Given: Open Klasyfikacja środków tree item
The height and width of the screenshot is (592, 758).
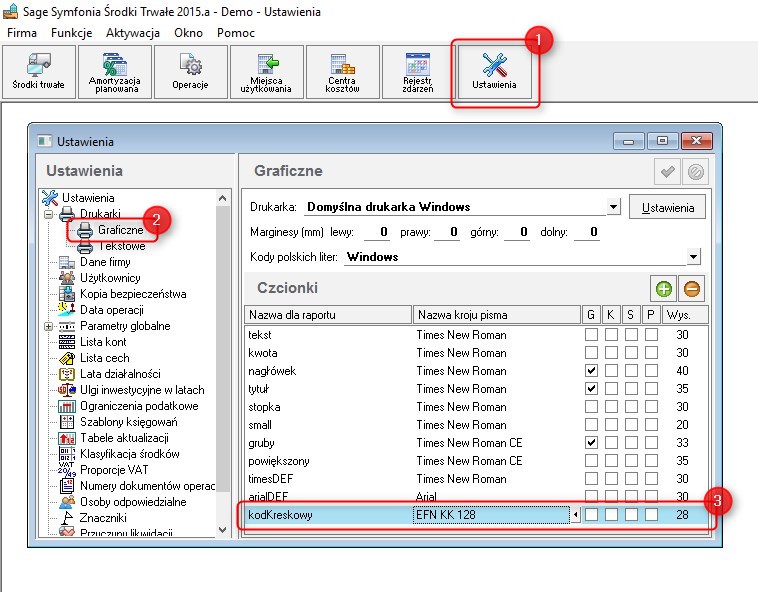Looking at the screenshot, I should pos(130,453).
